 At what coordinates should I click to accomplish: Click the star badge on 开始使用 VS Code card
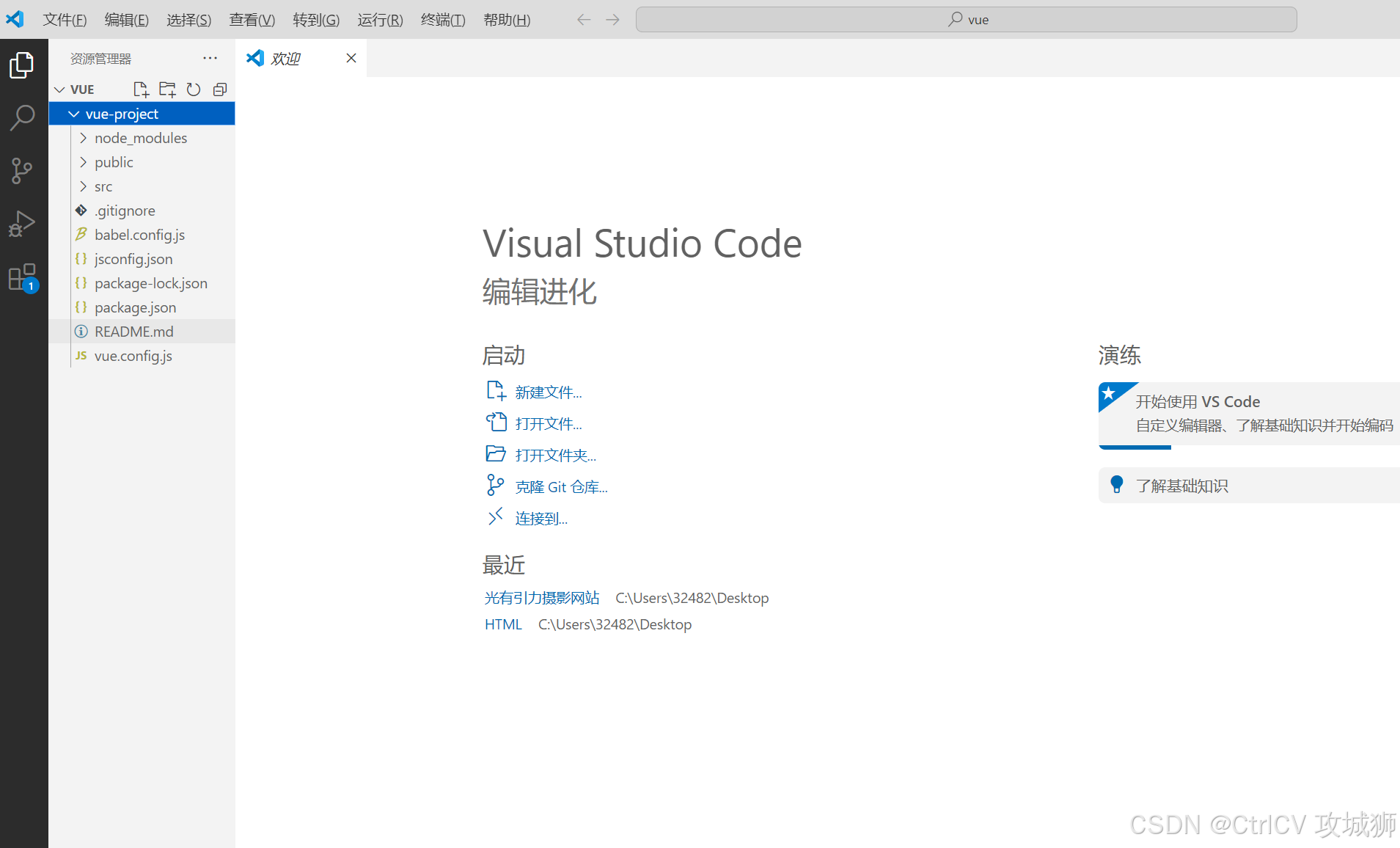click(x=1109, y=394)
